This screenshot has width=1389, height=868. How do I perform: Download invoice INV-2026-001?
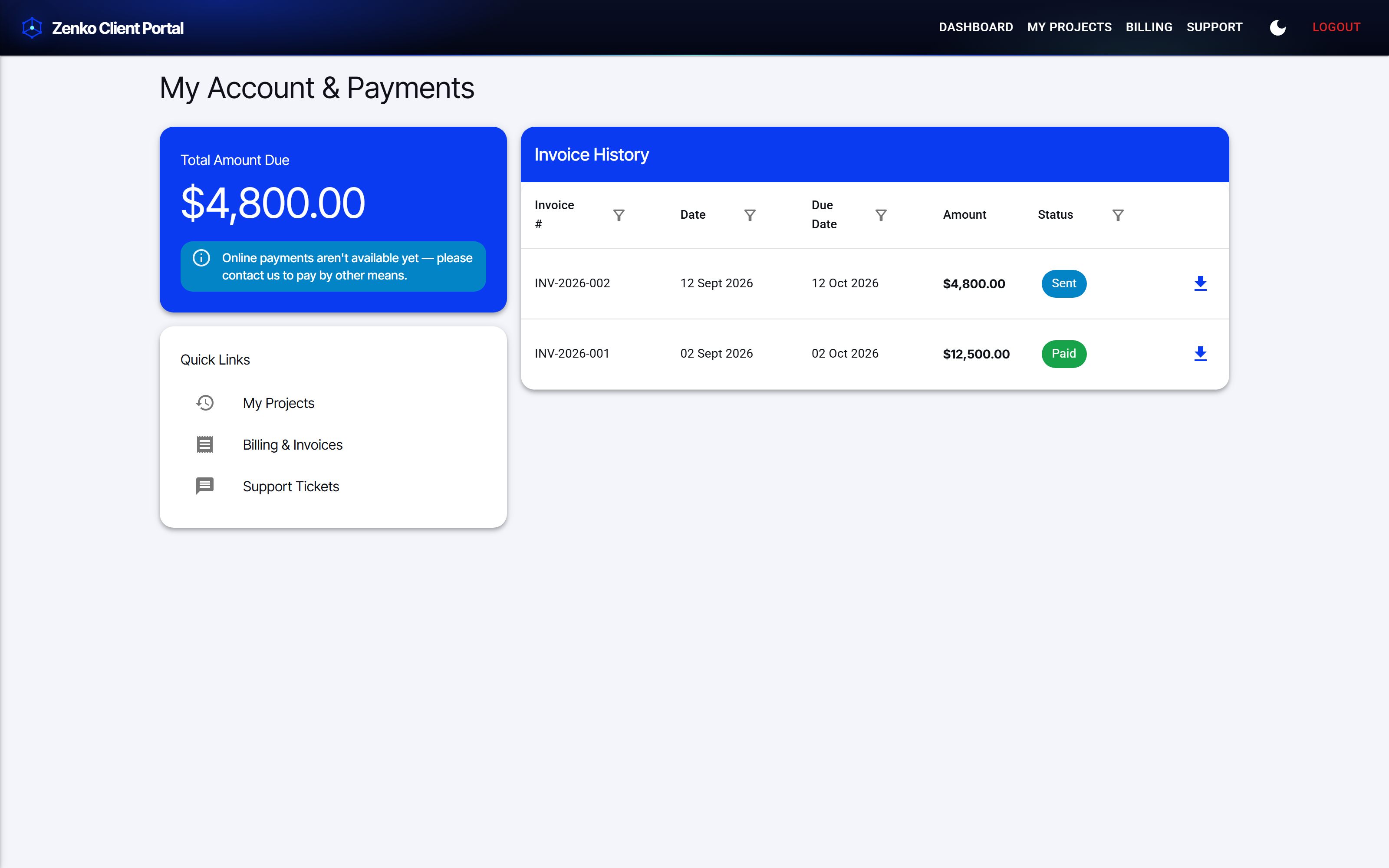coord(1200,354)
